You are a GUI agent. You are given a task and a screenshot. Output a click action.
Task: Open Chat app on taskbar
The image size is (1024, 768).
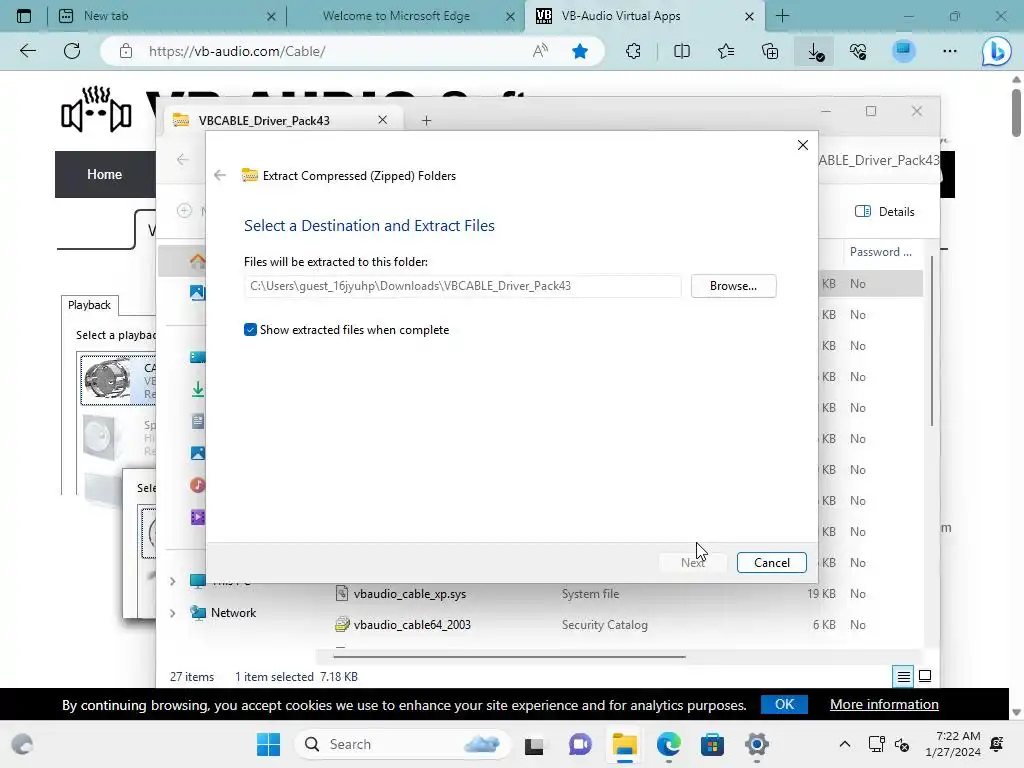pyautogui.click(x=580, y=744)
